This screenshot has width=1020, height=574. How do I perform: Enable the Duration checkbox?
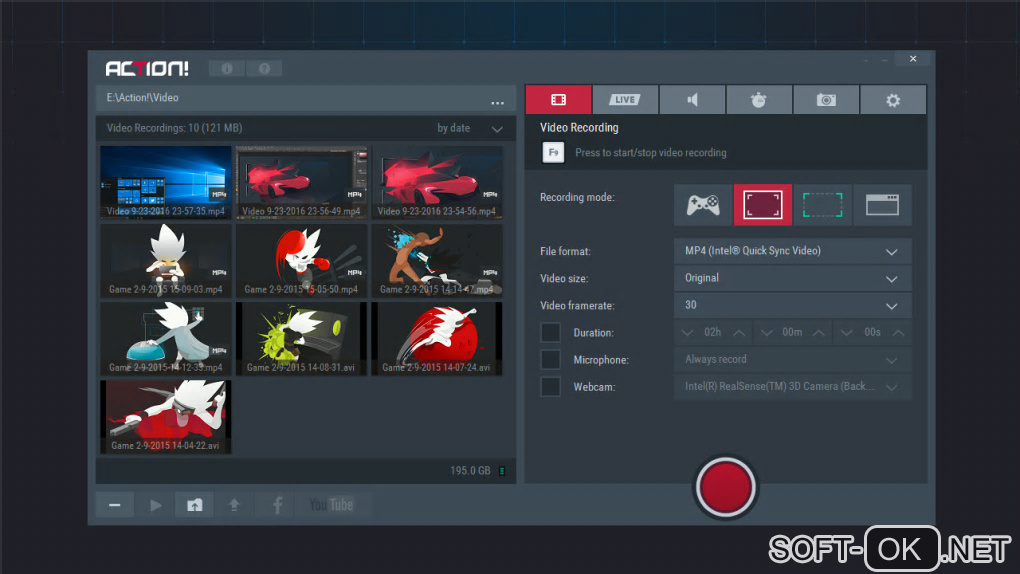[550, 332]
